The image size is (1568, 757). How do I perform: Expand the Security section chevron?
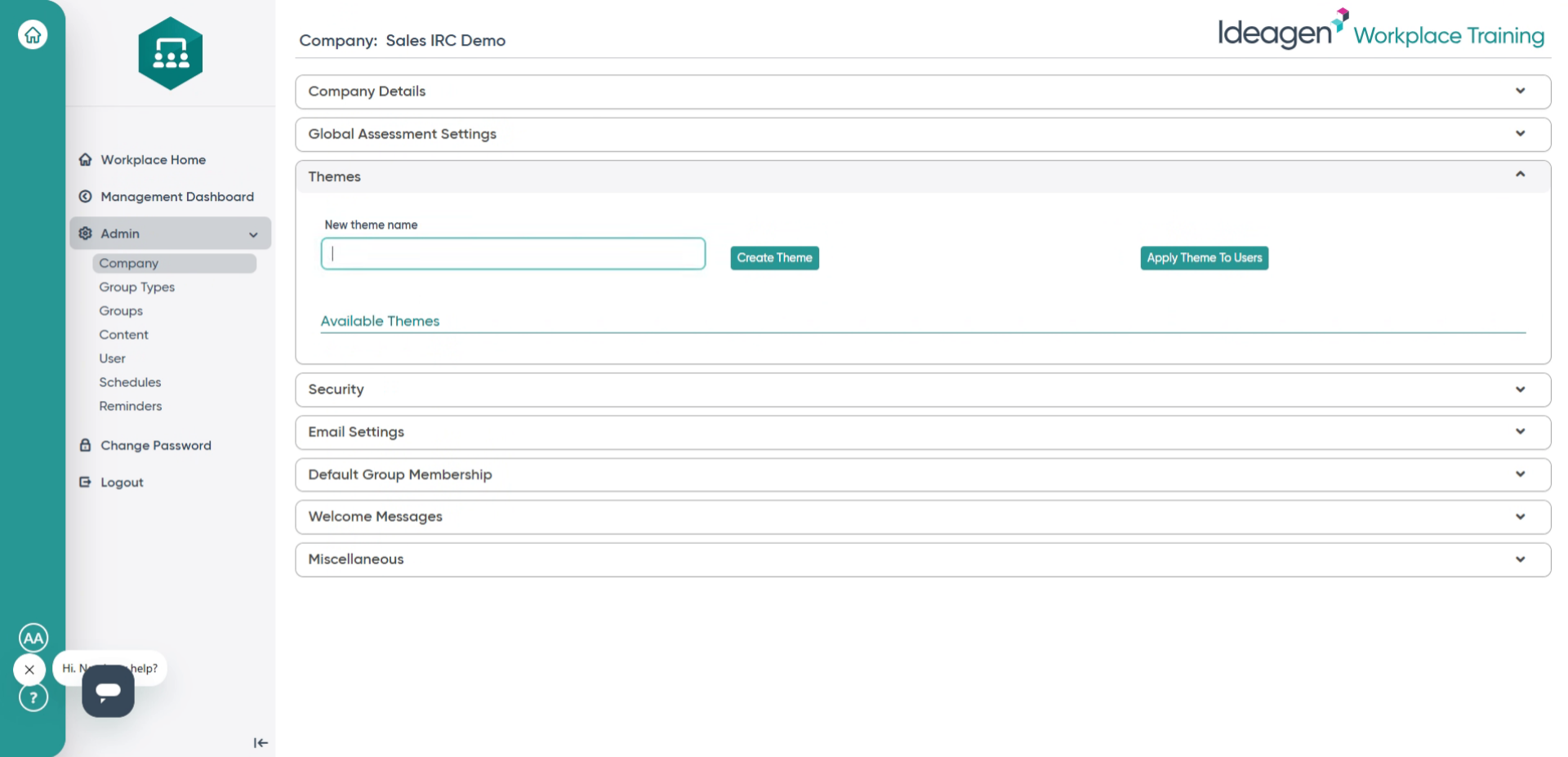click(x=1520, y=390)
